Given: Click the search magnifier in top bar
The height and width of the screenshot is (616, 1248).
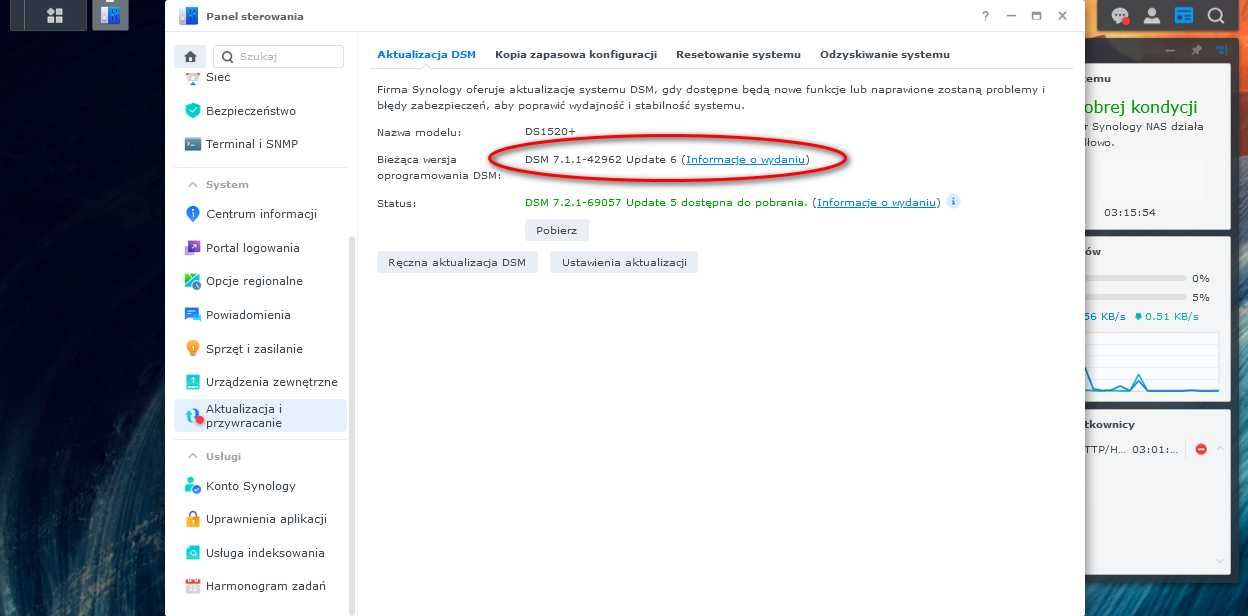Looking at the screenshot, I should click(x=1216, y=16).
